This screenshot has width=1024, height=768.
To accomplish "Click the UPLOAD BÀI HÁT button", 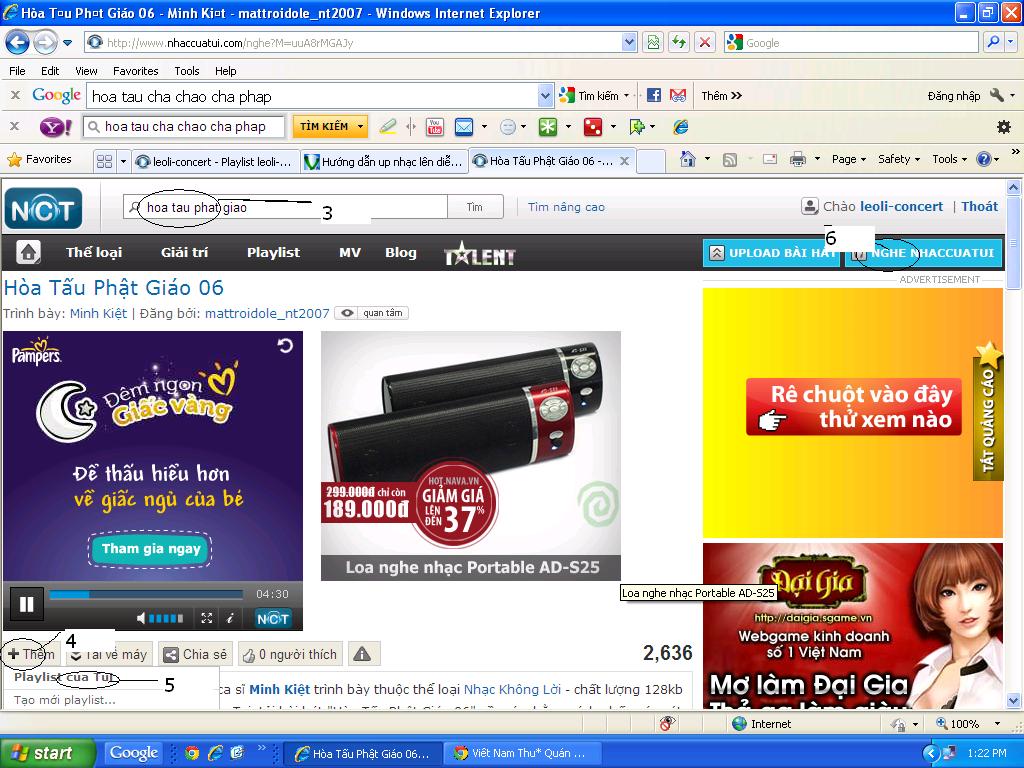I will click(772, 253).
